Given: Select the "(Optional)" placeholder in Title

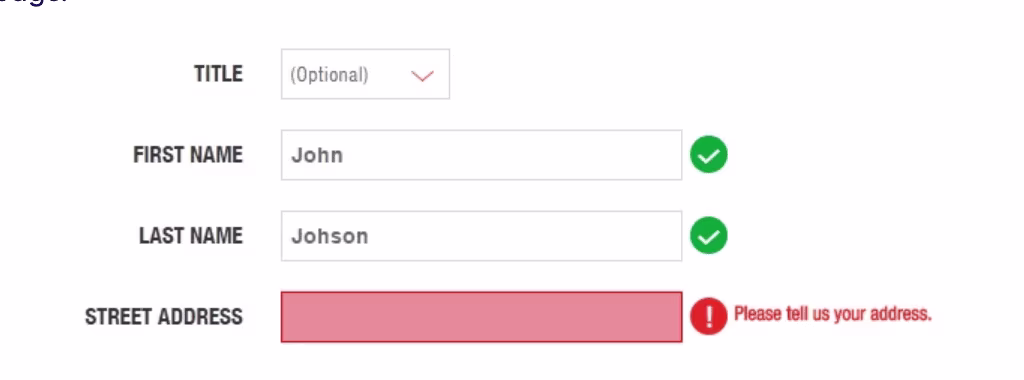Looking at the screenshot, I should coord(329,75).
